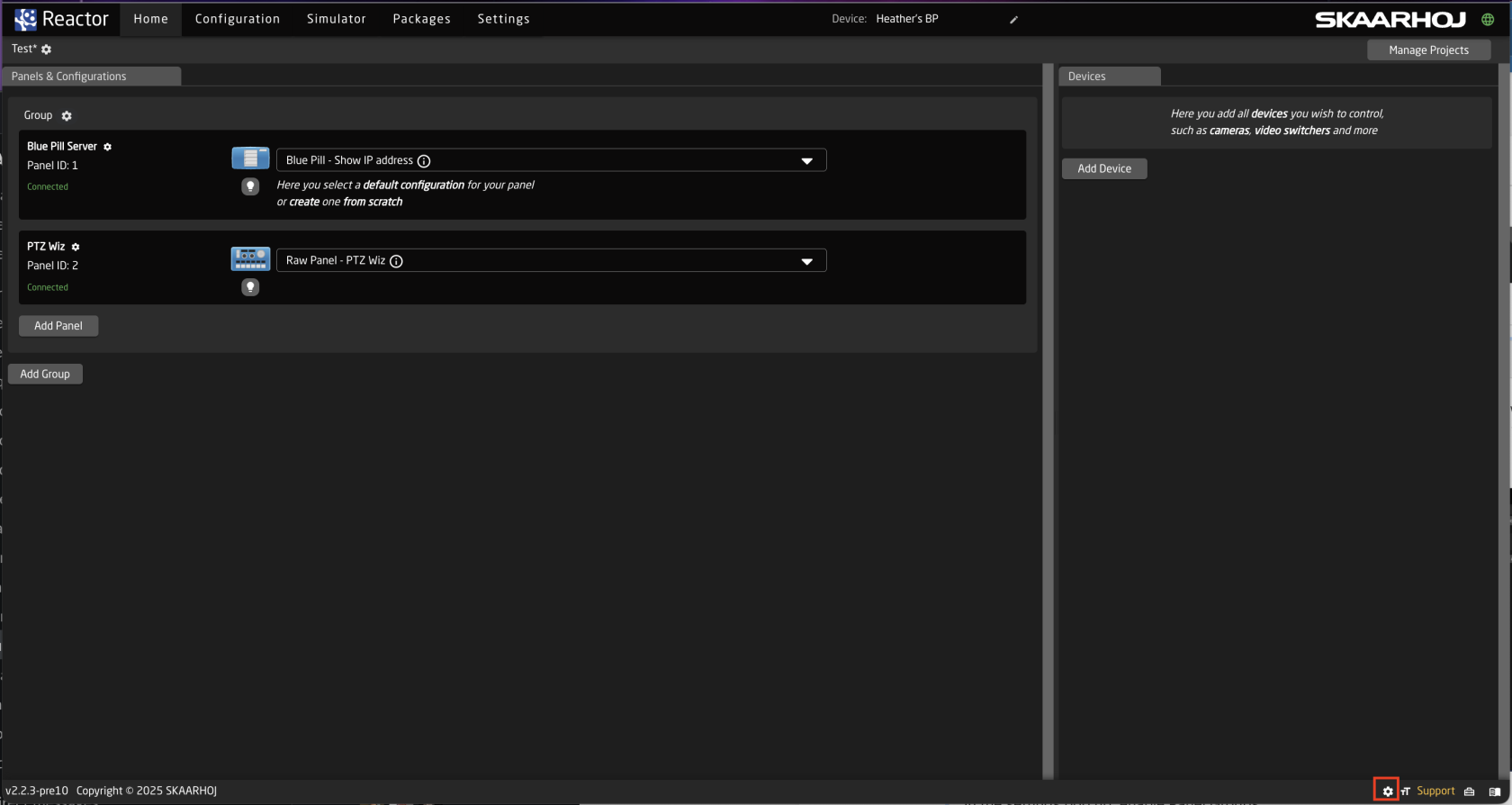Open the Simulator menu

pyautogui.click(x=337, y=19)
